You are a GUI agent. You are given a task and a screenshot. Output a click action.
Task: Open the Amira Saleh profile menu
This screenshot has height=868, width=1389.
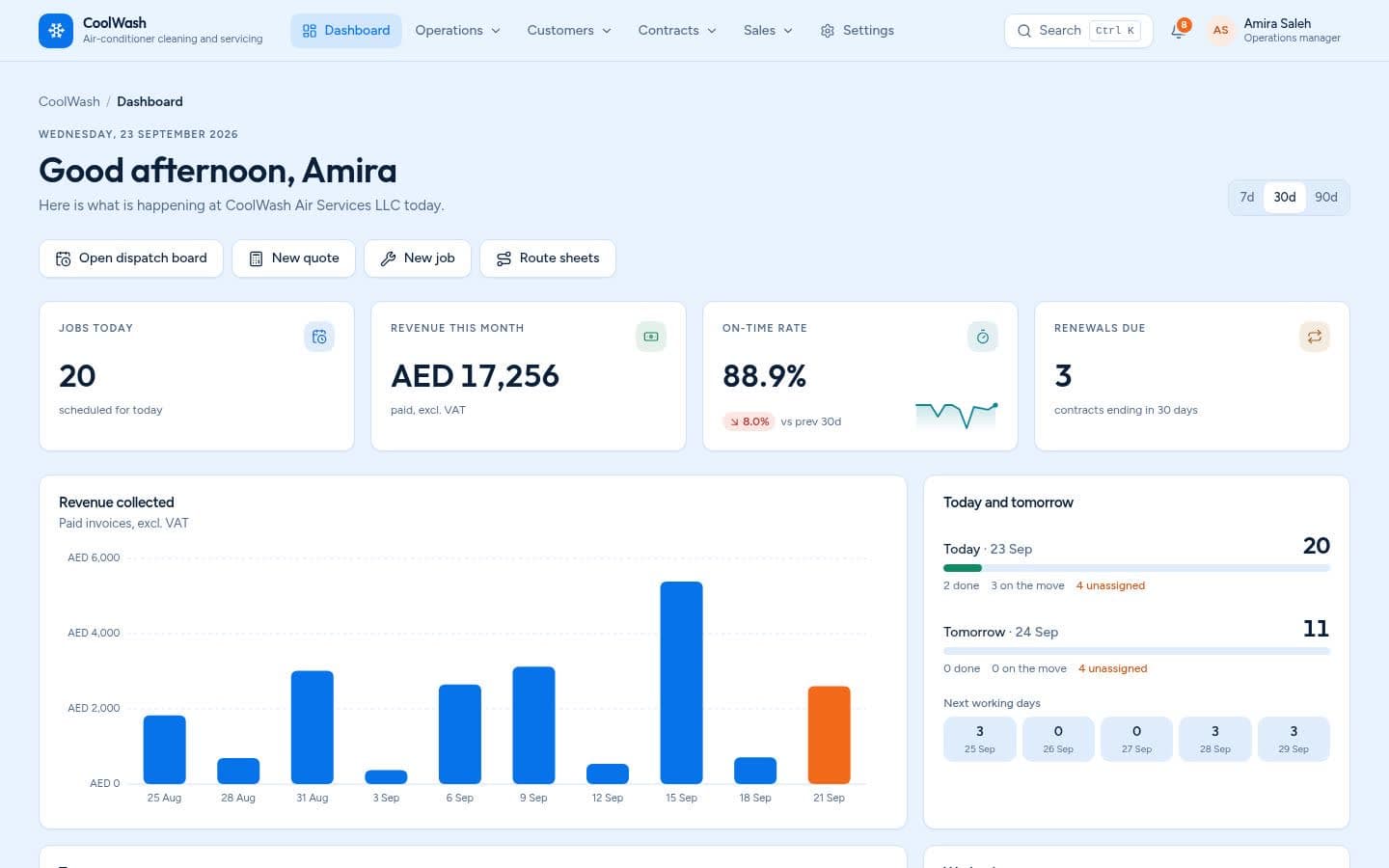tap(1274, 31)
